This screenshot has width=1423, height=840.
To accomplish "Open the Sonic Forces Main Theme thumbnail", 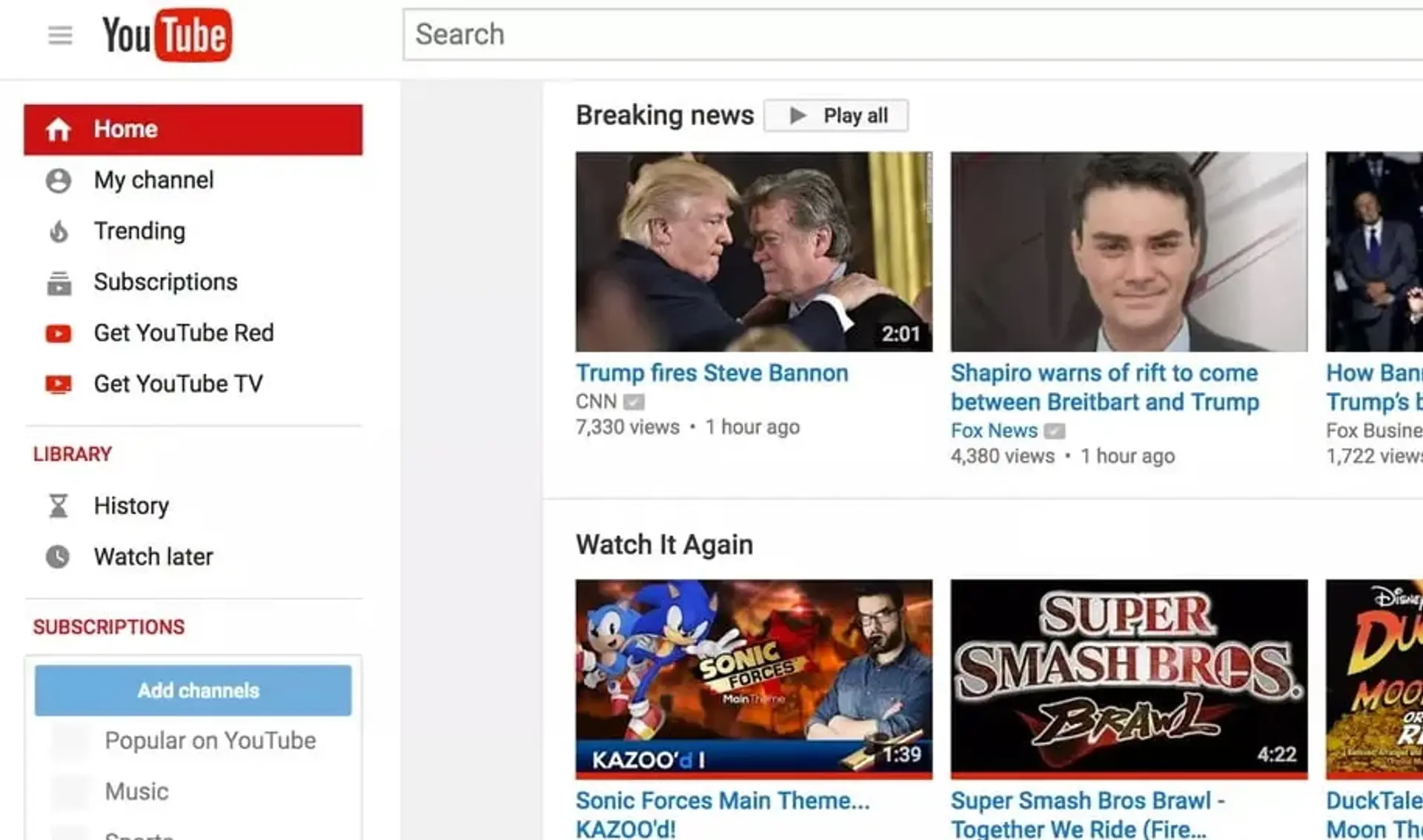I will (x=754, y=679).
